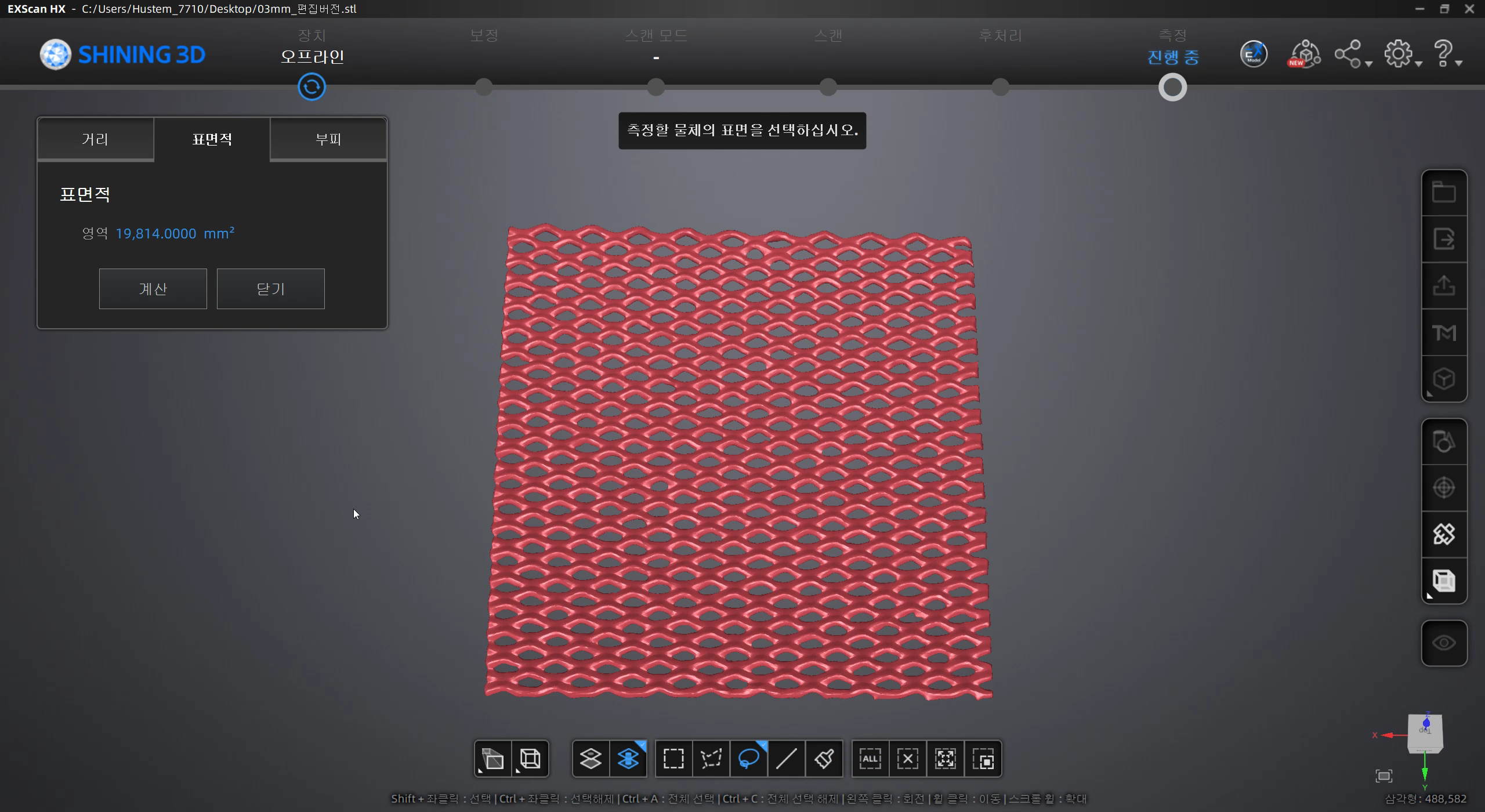The height and width of the screenshot is (812, 1485).
Task: Select the polygon selection tool
Action: click(711, 759)
